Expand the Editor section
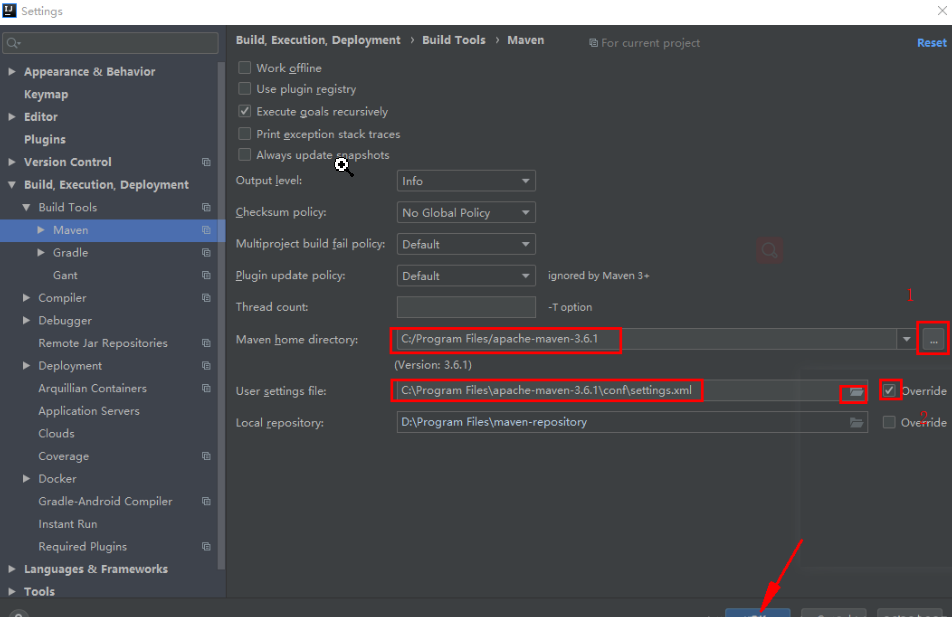 12,117
